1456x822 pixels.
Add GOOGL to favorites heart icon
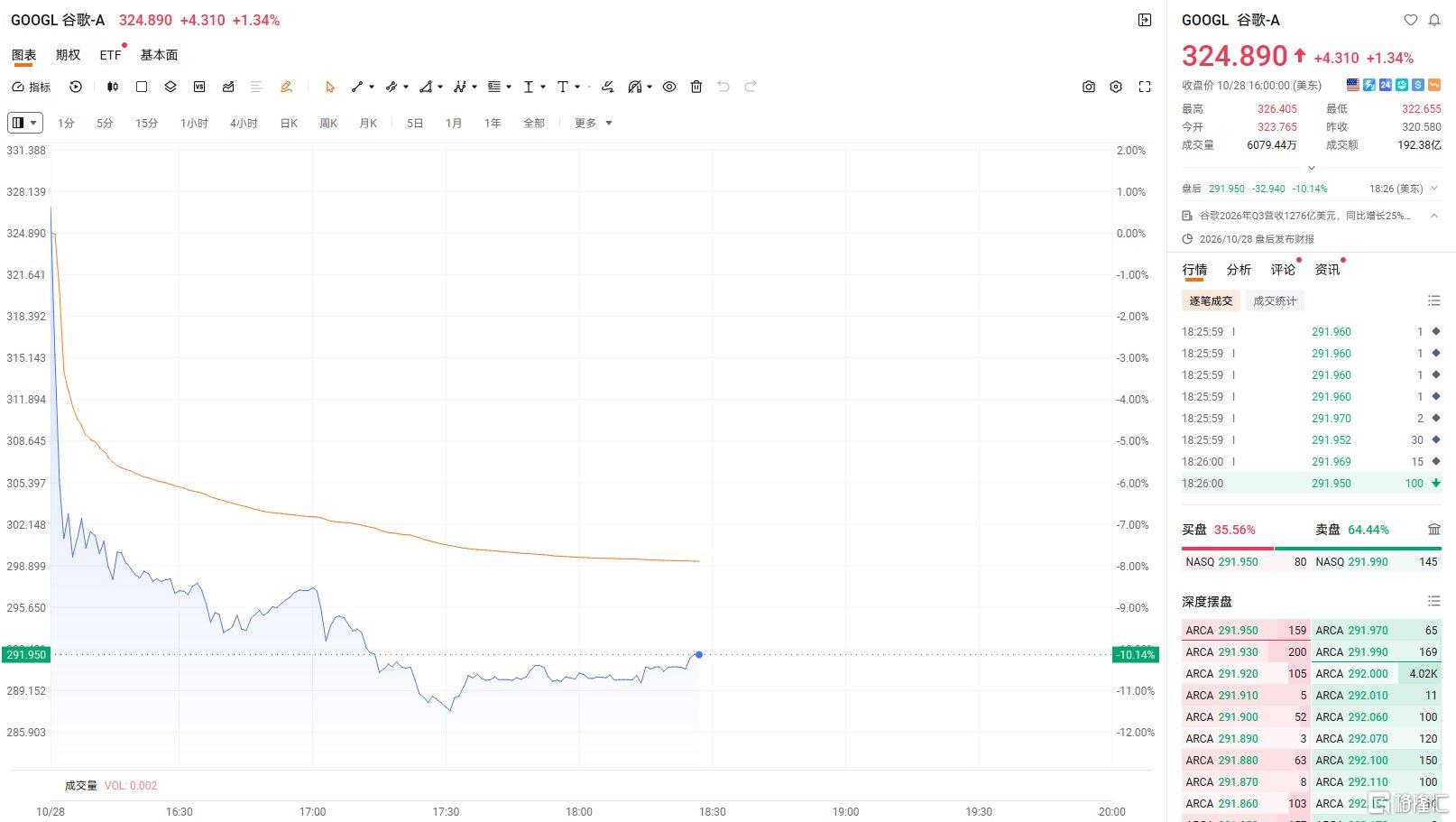(x=1411, y=20)
